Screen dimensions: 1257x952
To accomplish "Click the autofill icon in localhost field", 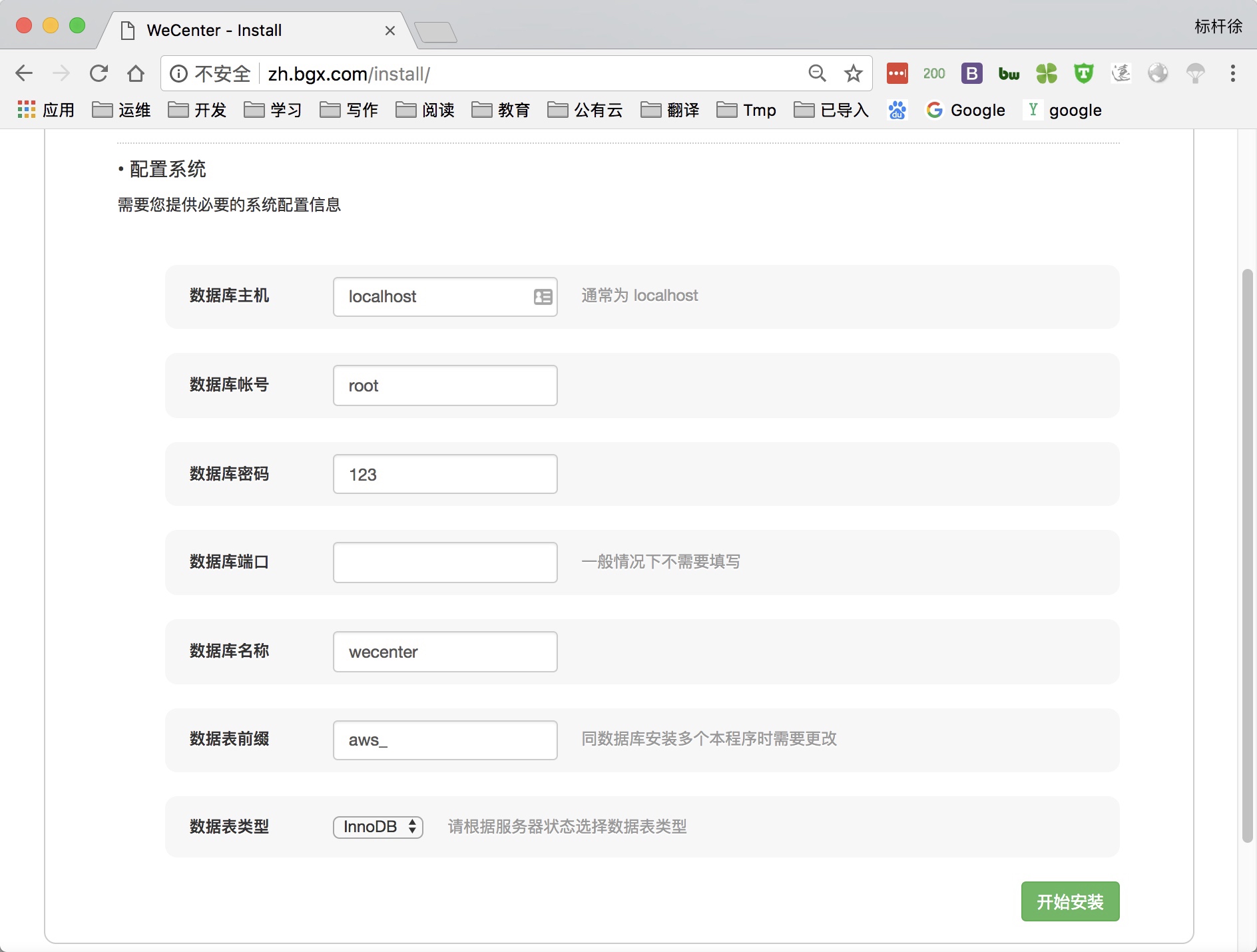I will pyautogui.click(x=543, y=297).
